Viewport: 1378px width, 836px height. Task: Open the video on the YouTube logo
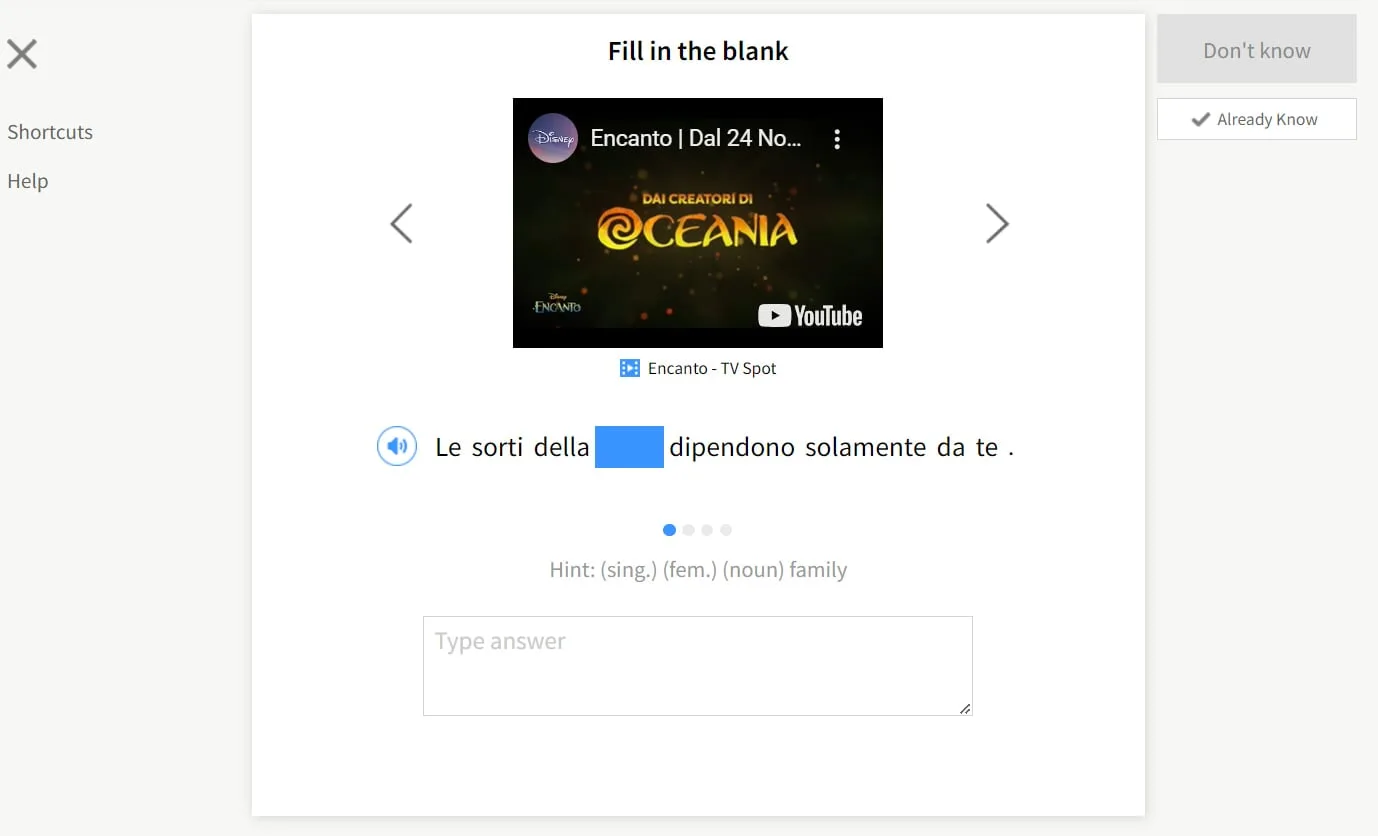(810, 316)
